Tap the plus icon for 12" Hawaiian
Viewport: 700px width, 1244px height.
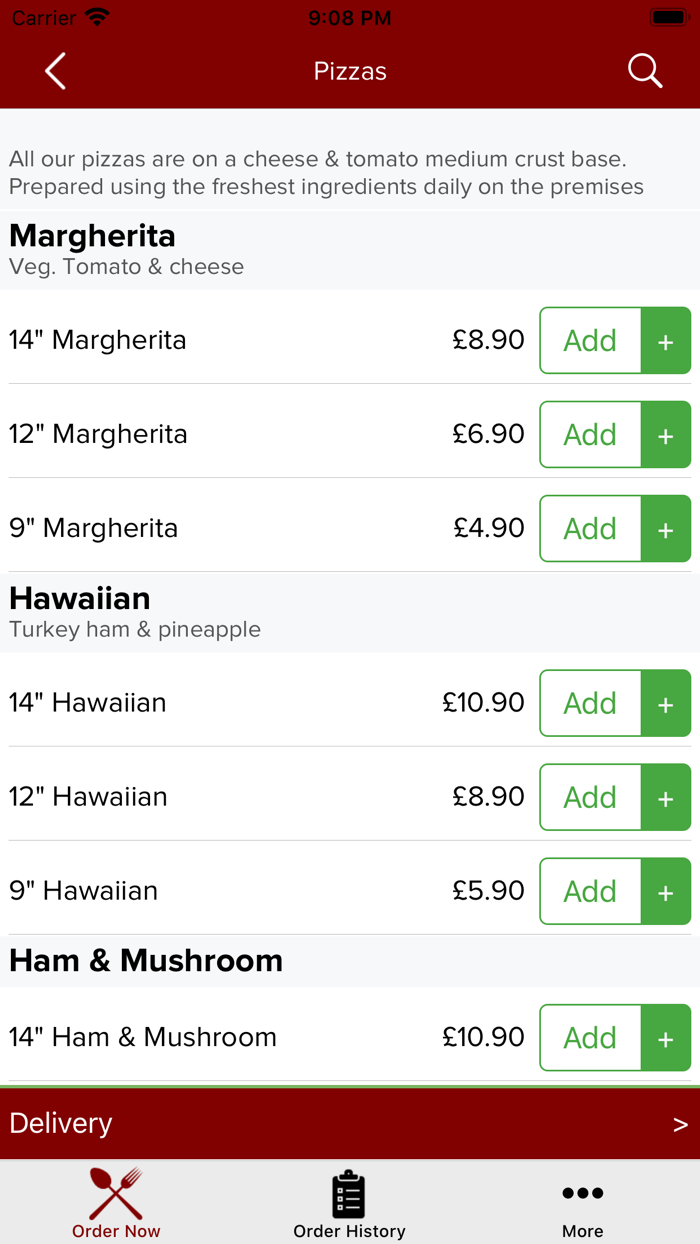pyautogui.click(x=665, y=797)
